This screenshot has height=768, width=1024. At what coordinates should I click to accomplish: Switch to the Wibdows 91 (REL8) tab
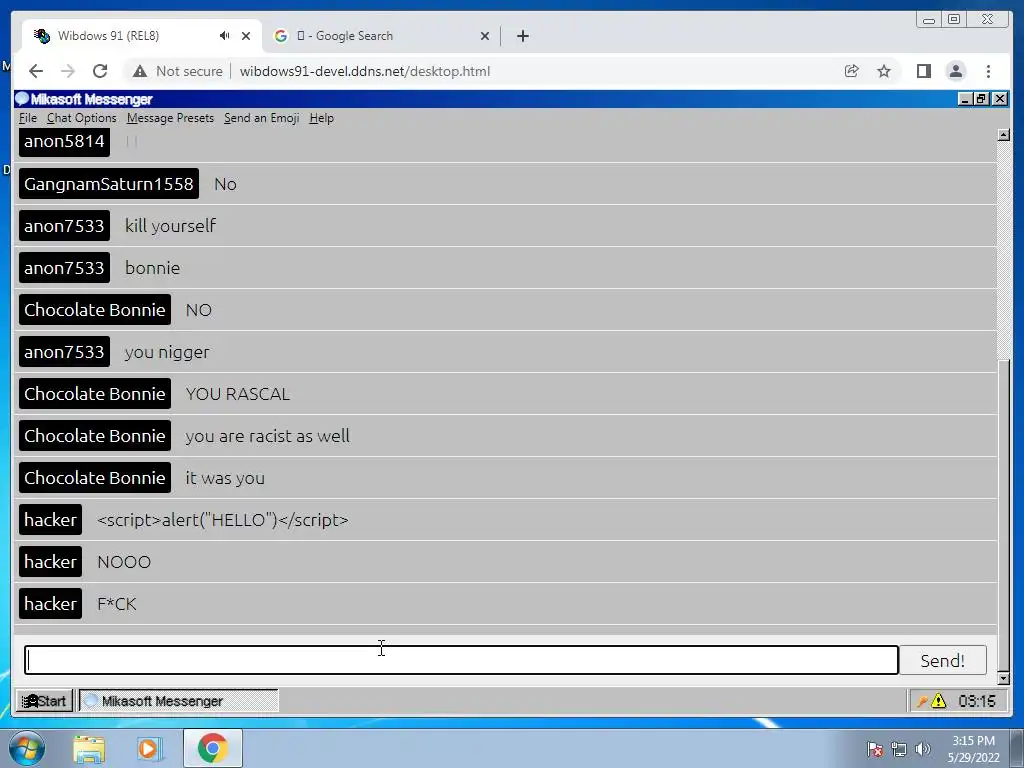tap(142, 36)
